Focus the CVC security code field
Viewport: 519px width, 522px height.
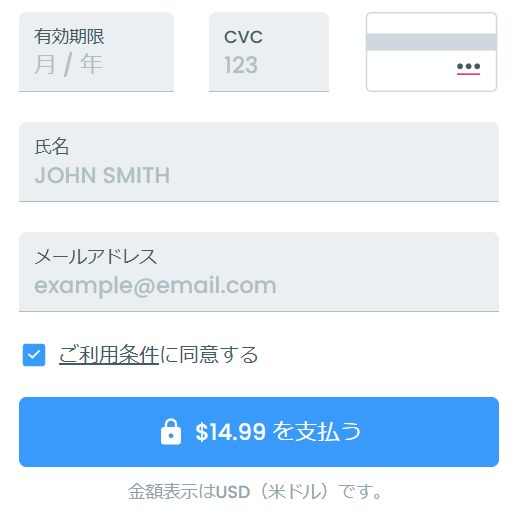[269, 52]
